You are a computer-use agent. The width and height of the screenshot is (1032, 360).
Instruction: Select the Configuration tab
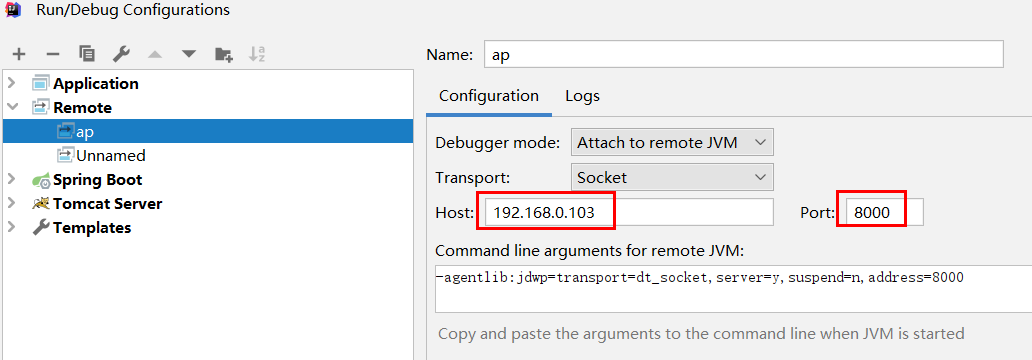point(488,95)
